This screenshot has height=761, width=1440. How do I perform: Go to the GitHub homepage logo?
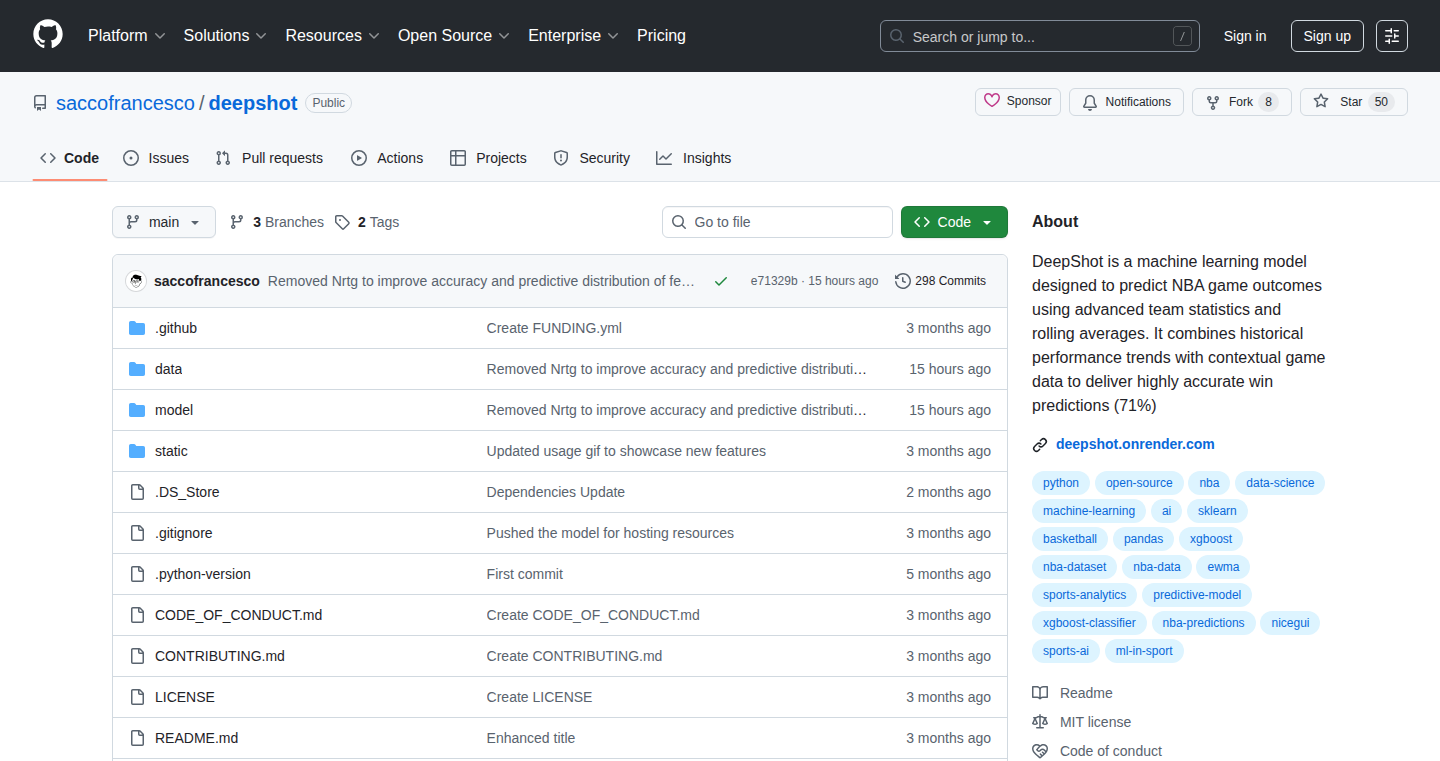click(x=48, y=36)
